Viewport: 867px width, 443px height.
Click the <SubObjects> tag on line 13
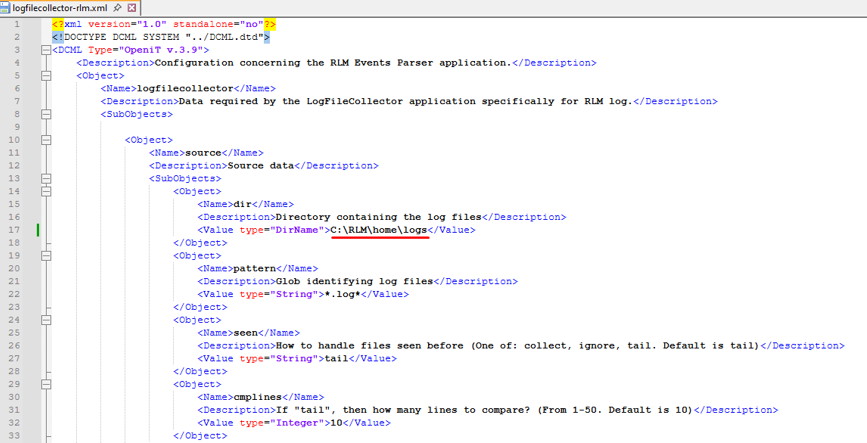pos(185,179)
